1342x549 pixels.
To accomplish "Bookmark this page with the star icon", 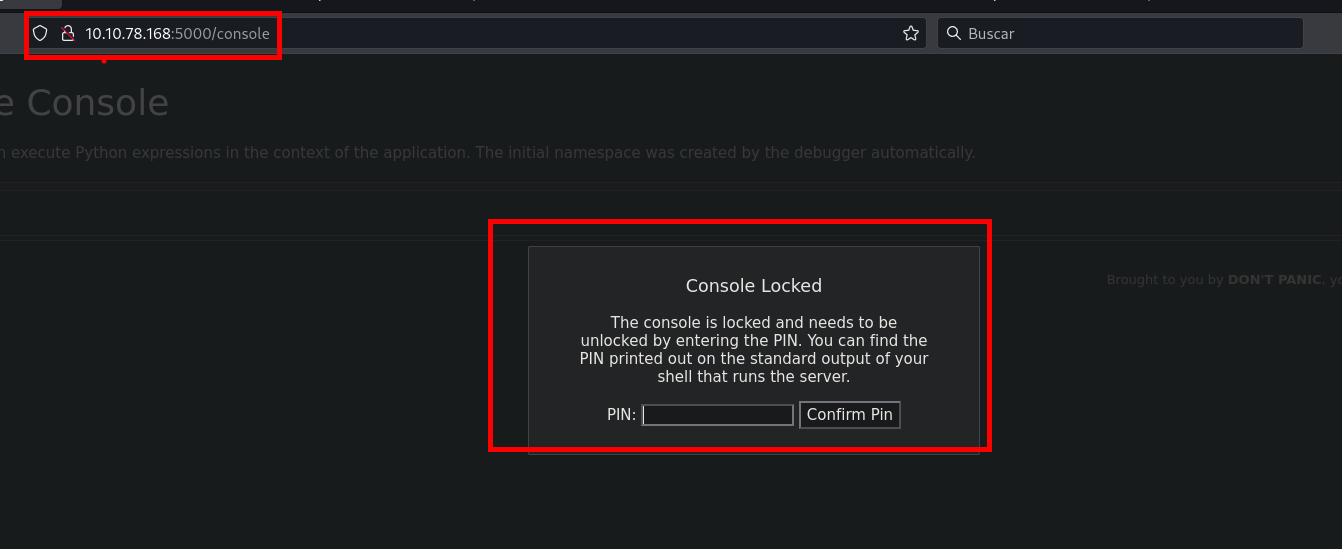I will 910,33.
